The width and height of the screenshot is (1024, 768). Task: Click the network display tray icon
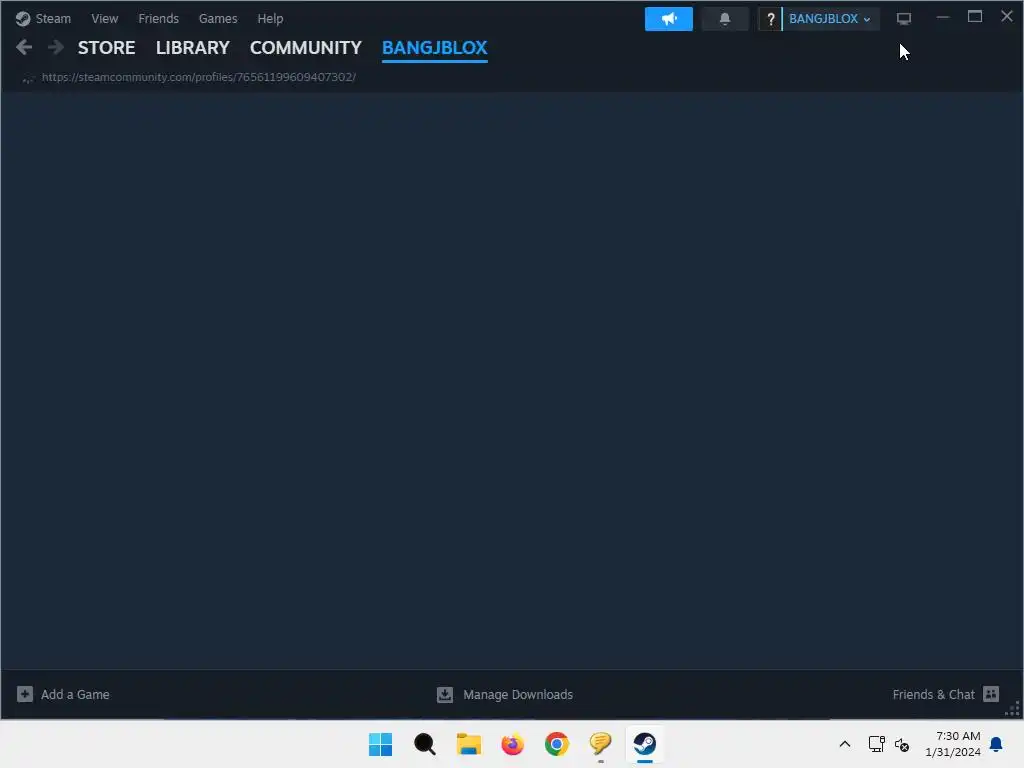coord(876,744)
